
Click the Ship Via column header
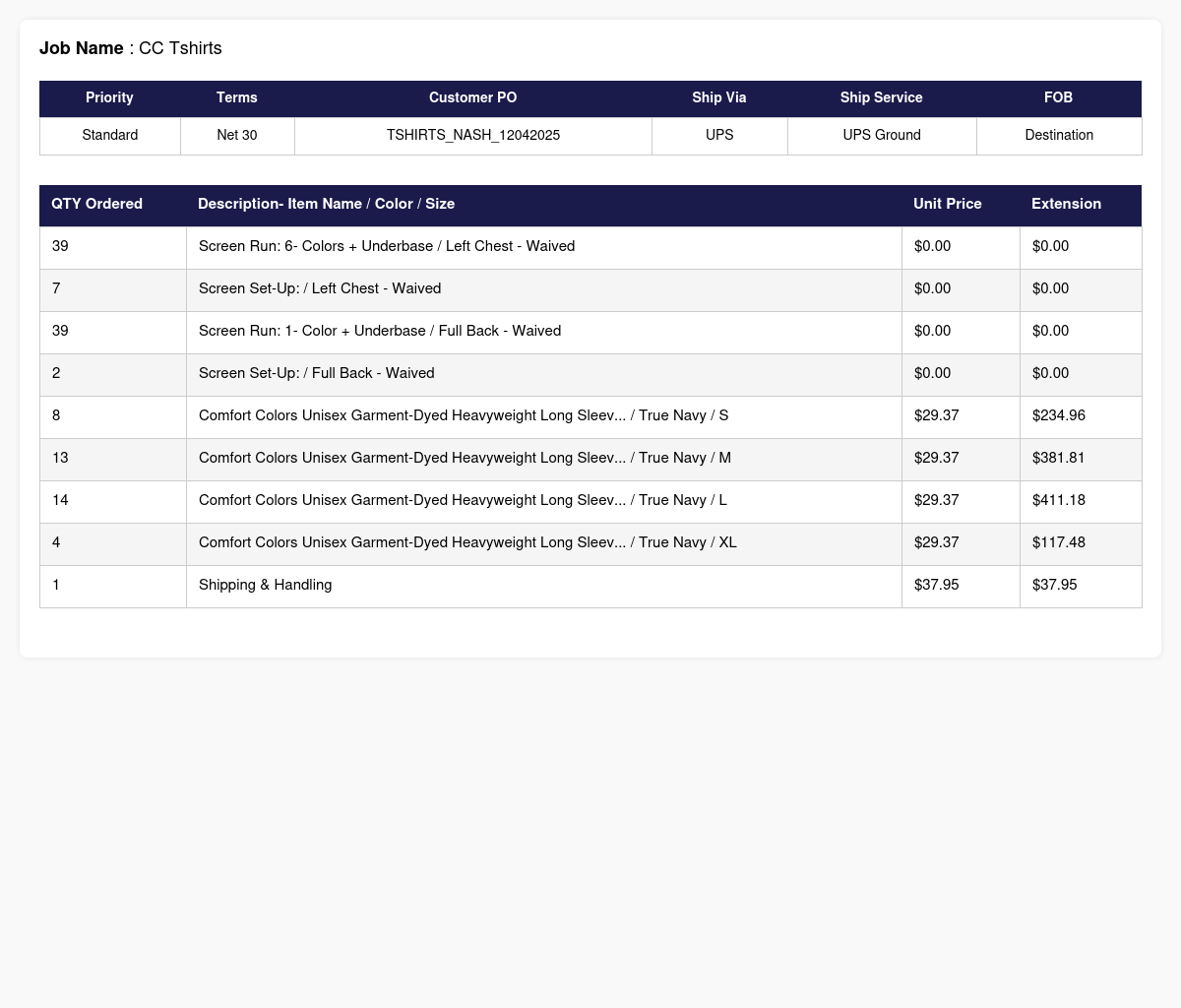[x=719, y=98]
